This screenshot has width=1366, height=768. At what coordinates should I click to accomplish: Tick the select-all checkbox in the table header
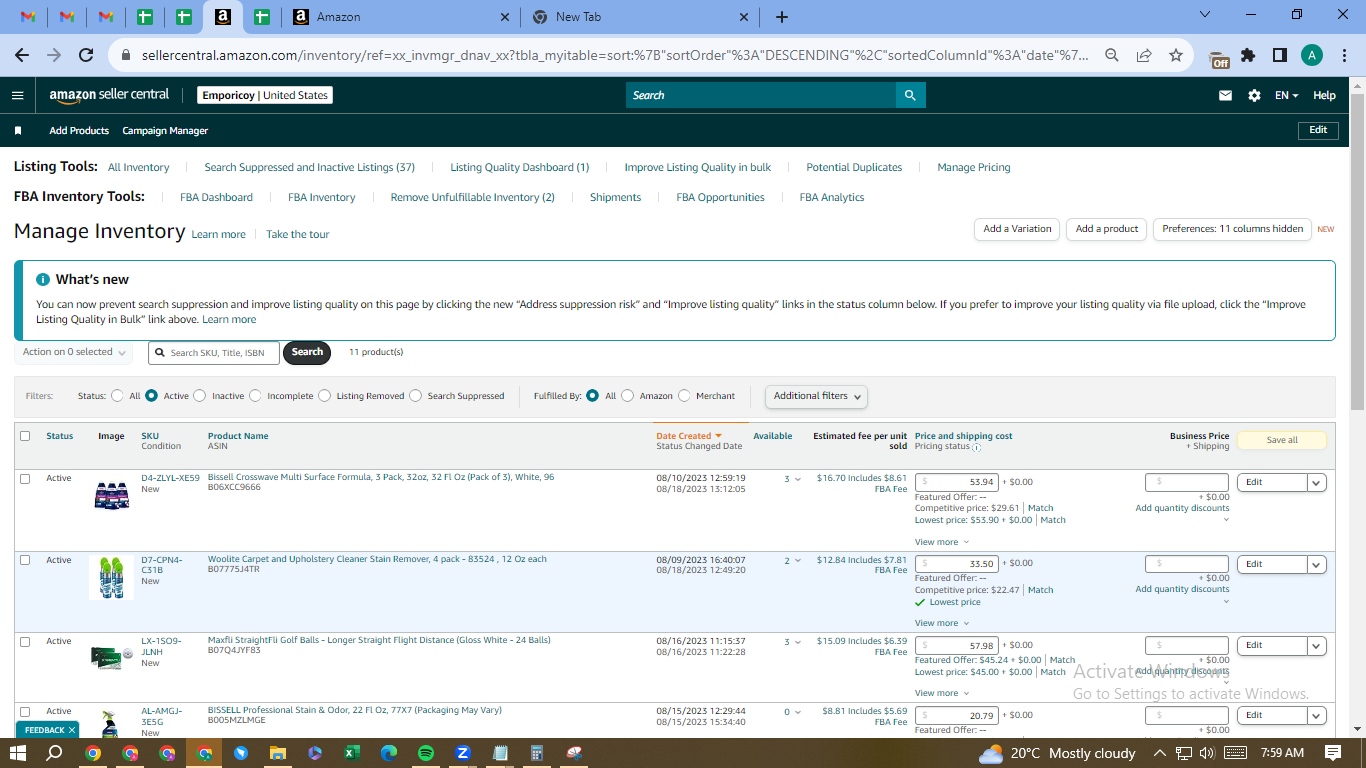[x=25, y=436]
